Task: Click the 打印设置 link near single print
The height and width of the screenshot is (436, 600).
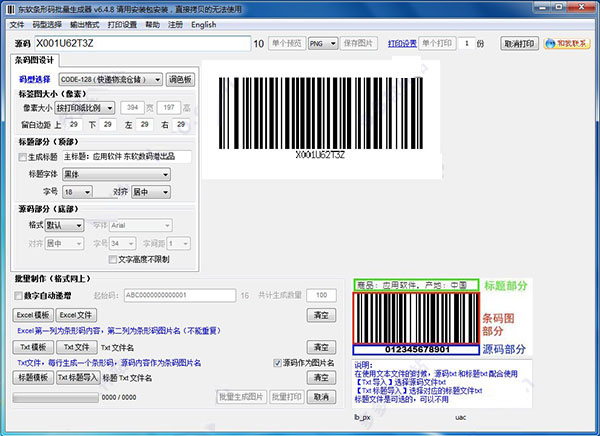Action: tap(402, 44)
